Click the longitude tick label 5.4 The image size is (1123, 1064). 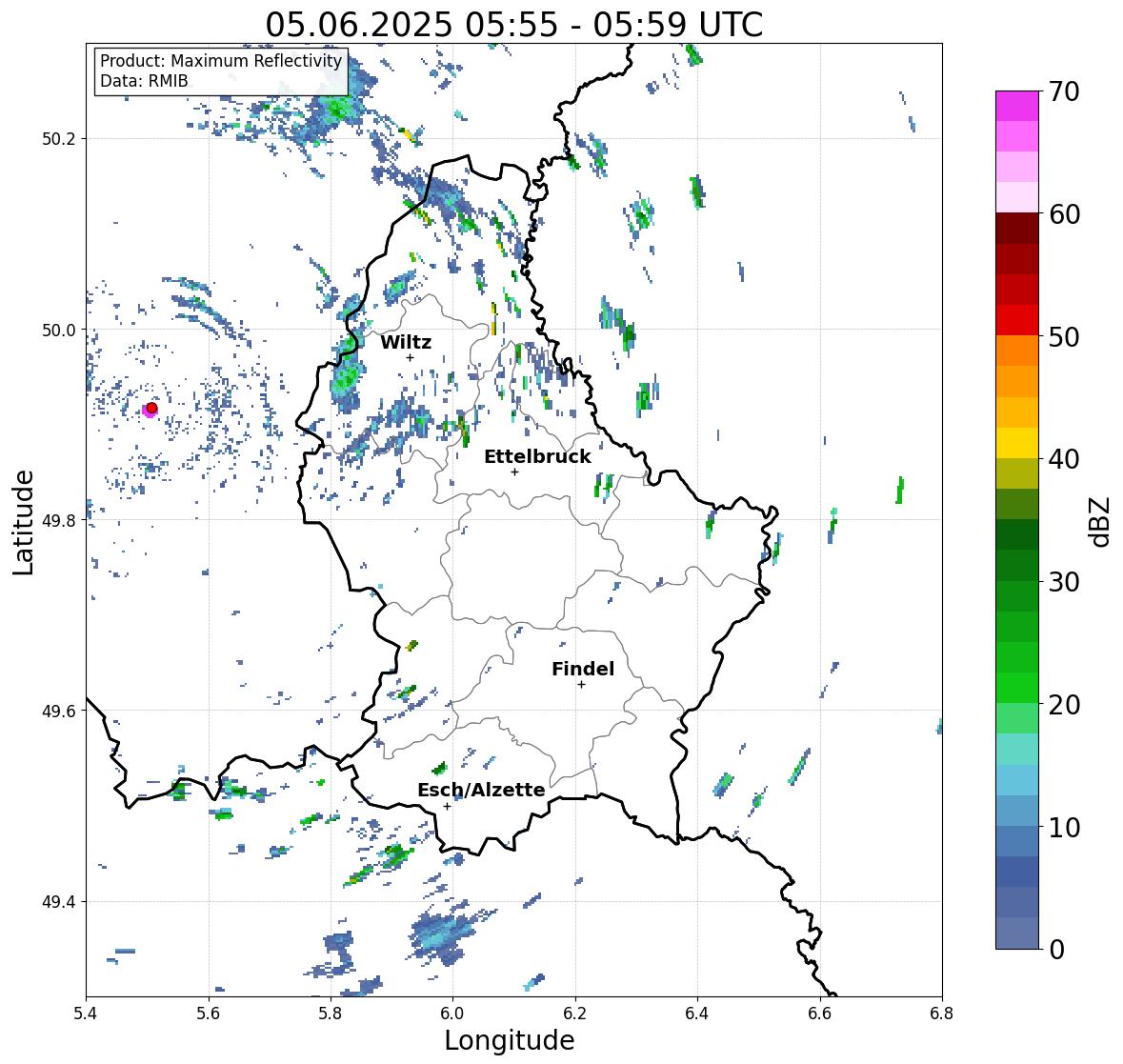click(86, 1014)
